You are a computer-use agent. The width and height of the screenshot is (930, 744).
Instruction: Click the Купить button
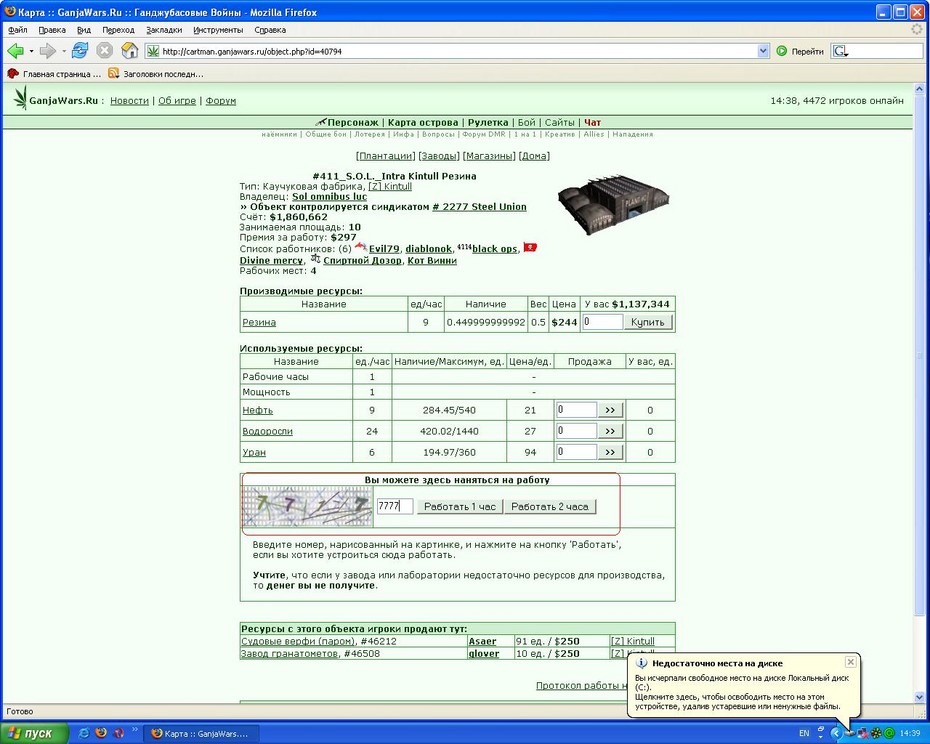pyautogui.click(x=648, y=322)
